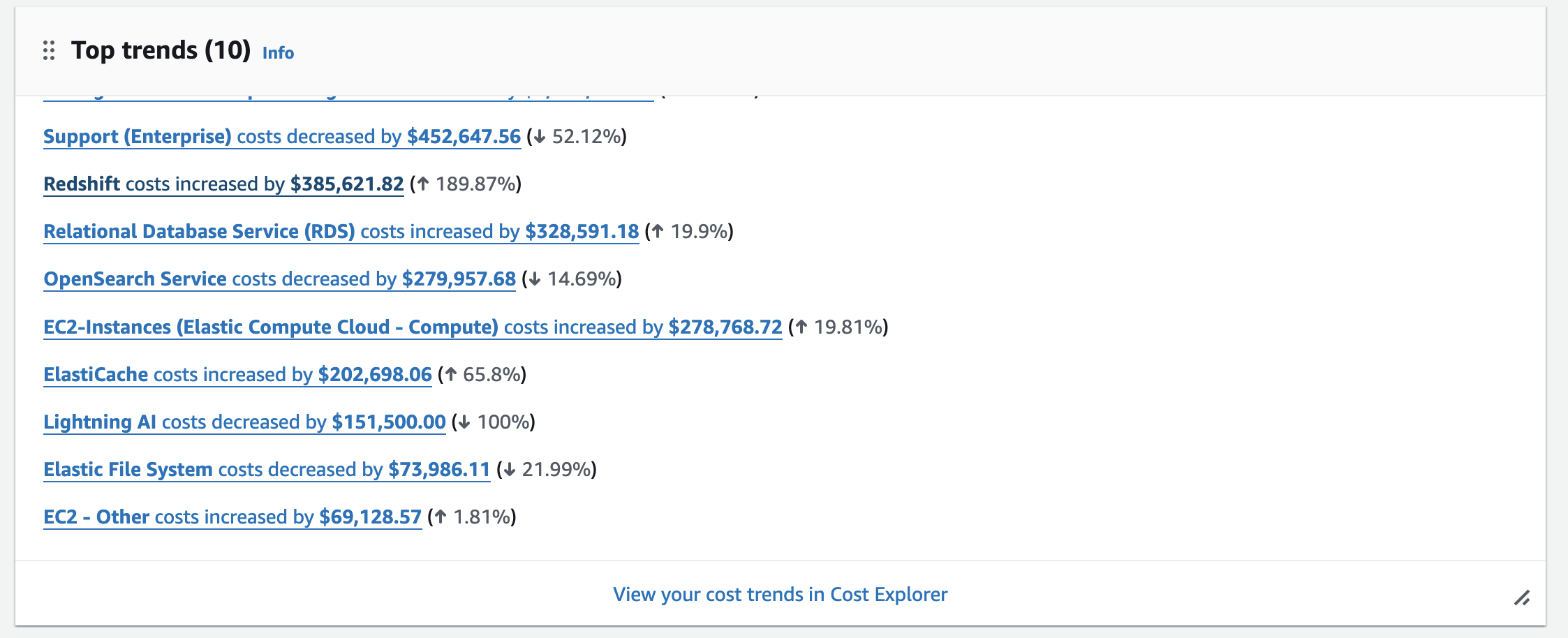Image resolution: width=1568 pixels, height=638 pixels.
Task: Select Relational Database Service (RDS) trend link
Action: pos(341,231)
